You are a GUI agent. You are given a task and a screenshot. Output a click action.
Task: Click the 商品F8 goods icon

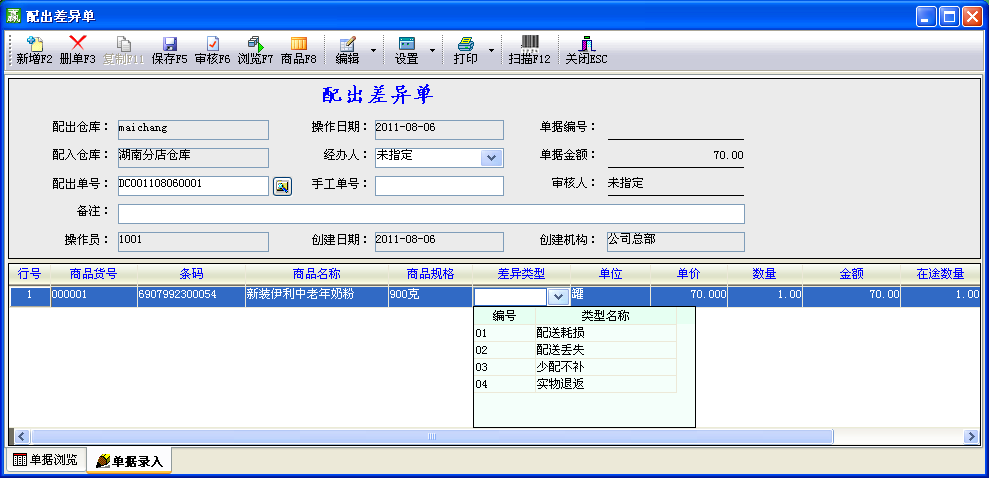tap(298, 44)
